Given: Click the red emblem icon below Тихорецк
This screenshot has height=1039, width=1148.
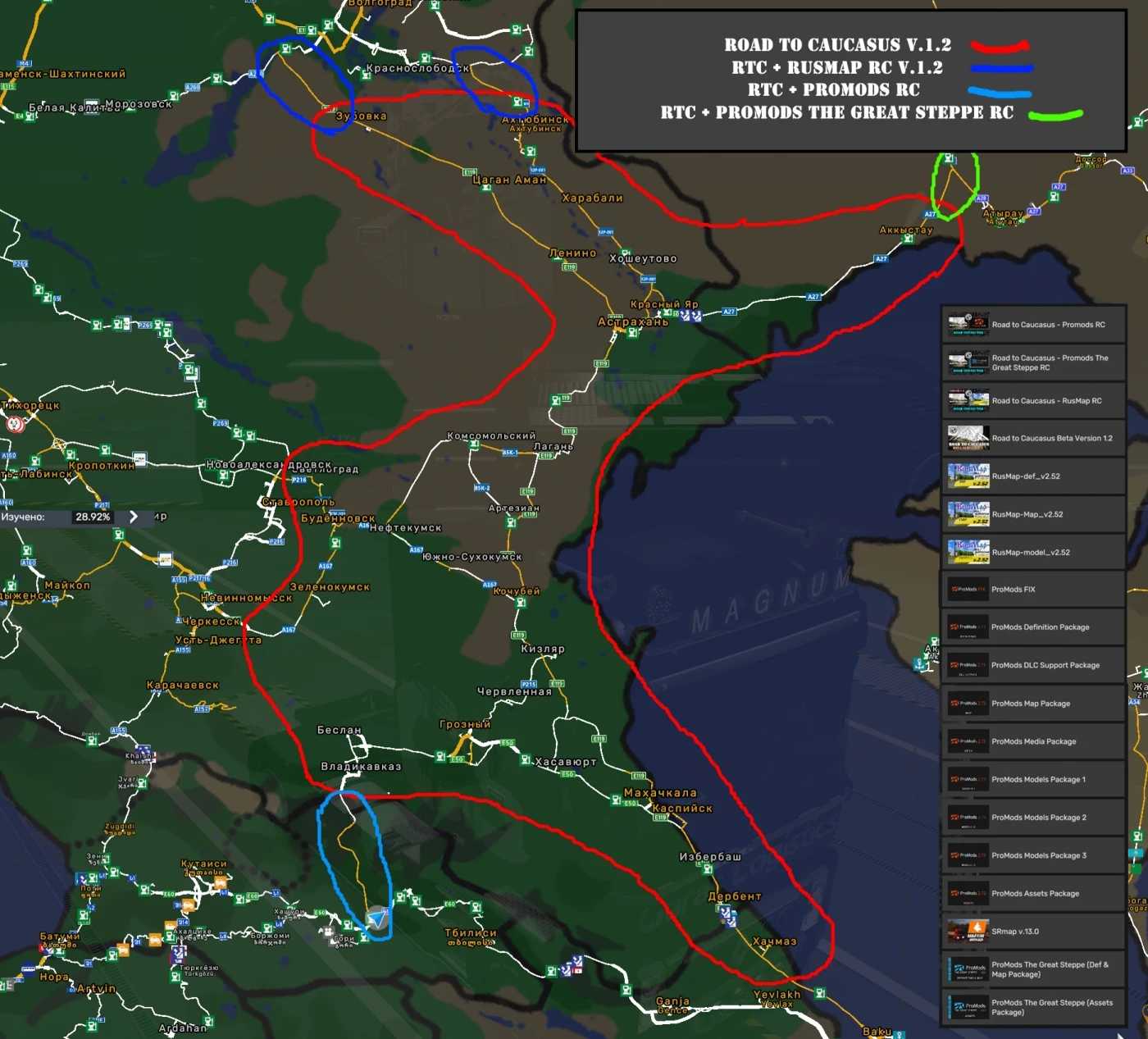Looking at the screenshot, I should (16, 424).
